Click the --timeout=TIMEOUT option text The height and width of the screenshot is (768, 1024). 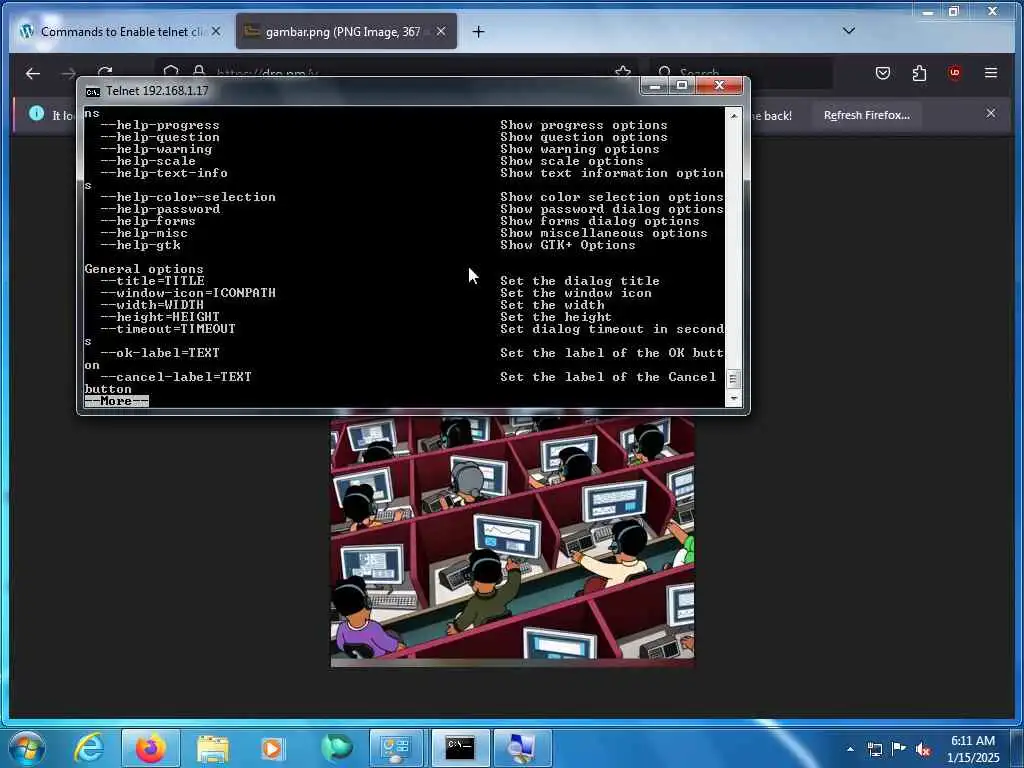168,329
